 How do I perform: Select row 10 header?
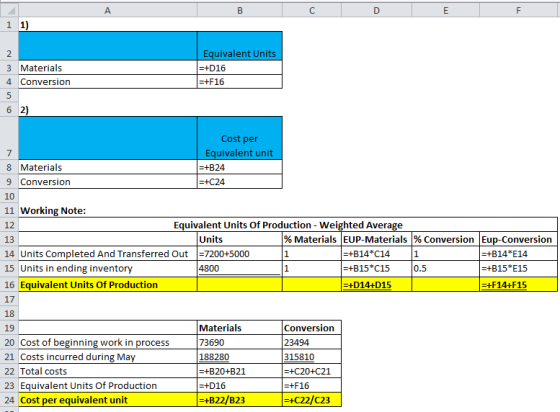click(9, 196)
